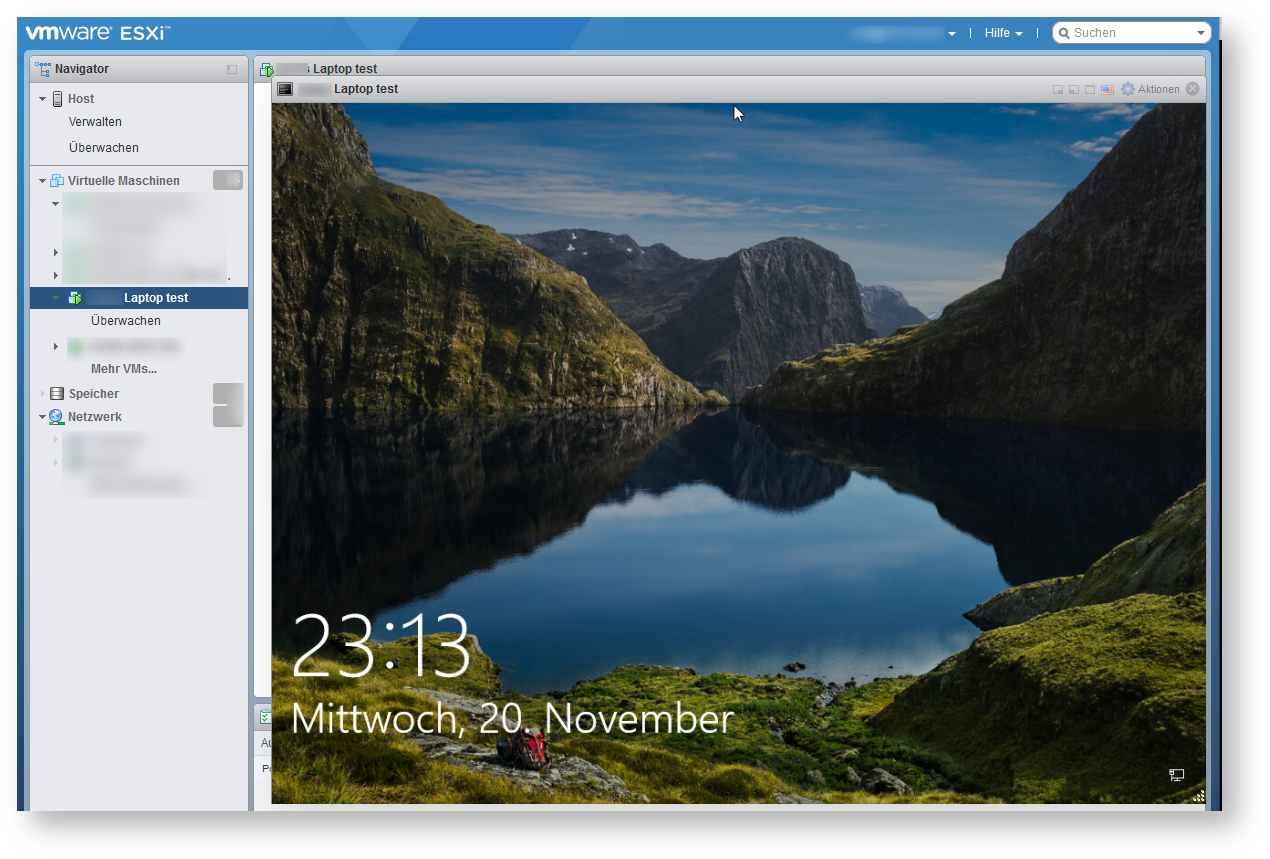Collapse the Host tree node
Screen dimensions: 1270x859
(43, 99)
